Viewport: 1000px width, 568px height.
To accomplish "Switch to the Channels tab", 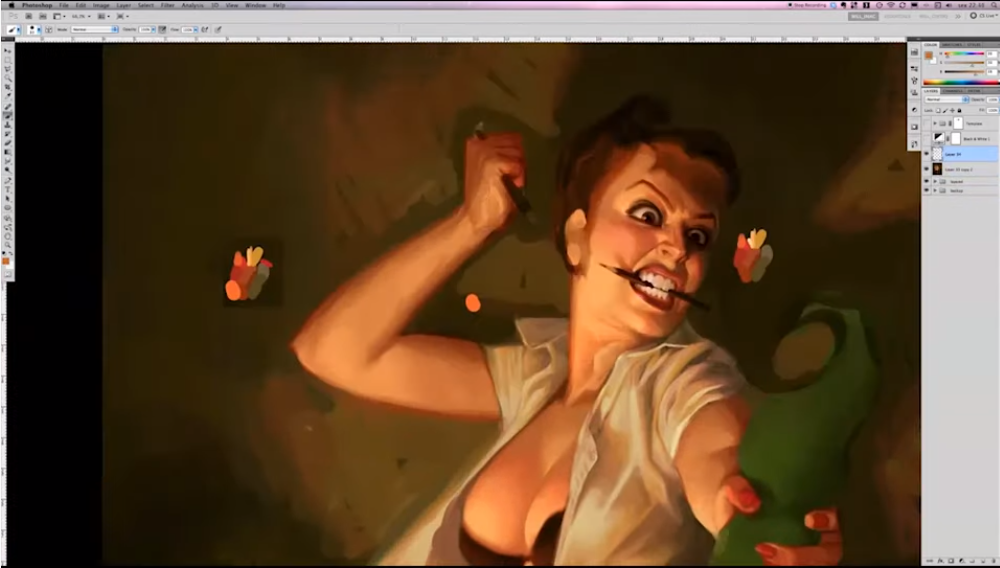I will click(954, 91).
